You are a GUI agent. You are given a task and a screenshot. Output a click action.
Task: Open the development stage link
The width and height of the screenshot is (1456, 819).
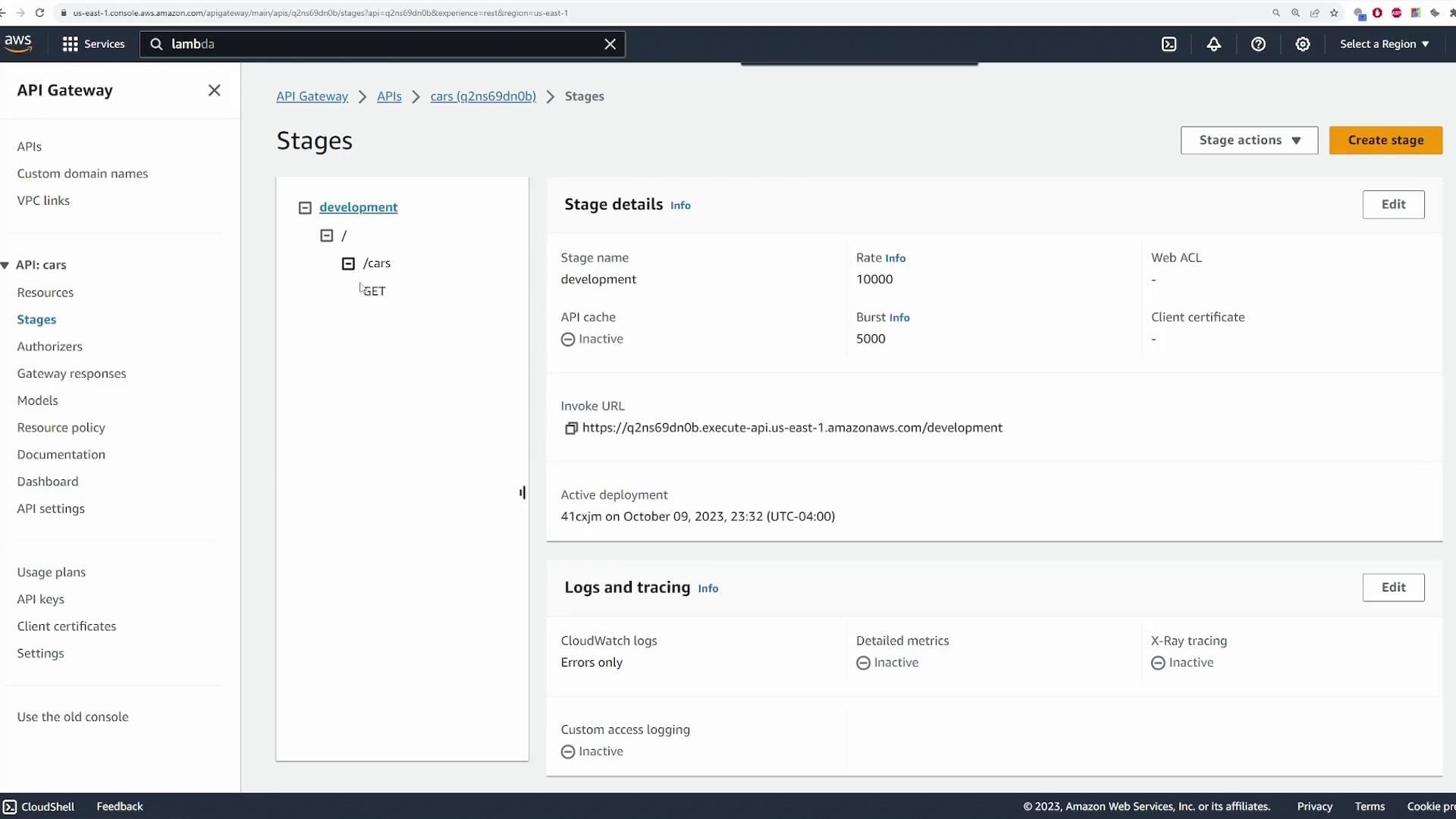click(359, 207)
